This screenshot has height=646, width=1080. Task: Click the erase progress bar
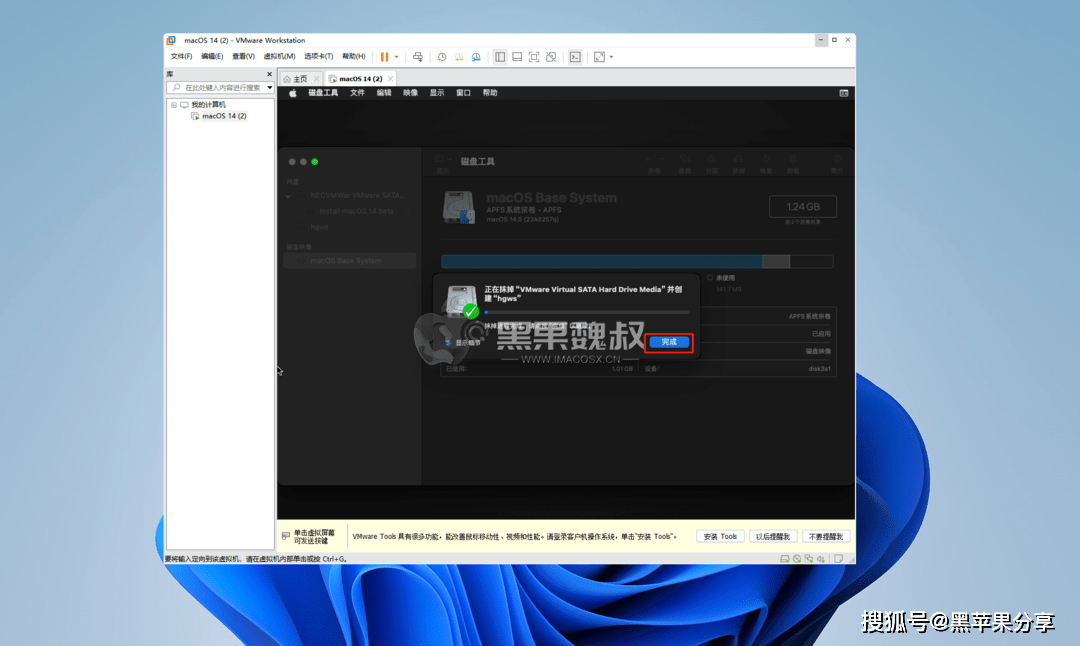(587, 313)
